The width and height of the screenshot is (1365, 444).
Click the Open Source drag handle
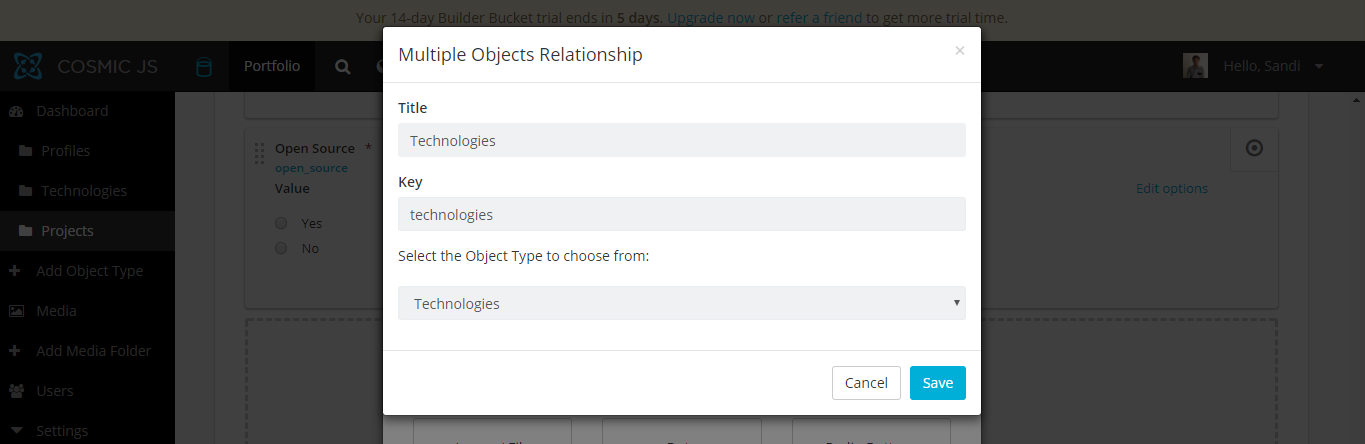[x=259, y=153]
